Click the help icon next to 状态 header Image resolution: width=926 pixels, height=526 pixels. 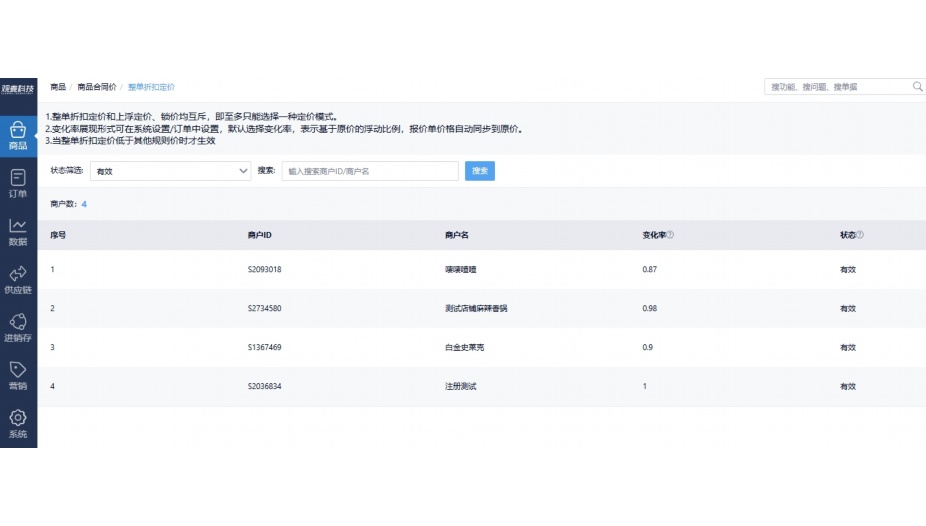click(x=860, y=234)
